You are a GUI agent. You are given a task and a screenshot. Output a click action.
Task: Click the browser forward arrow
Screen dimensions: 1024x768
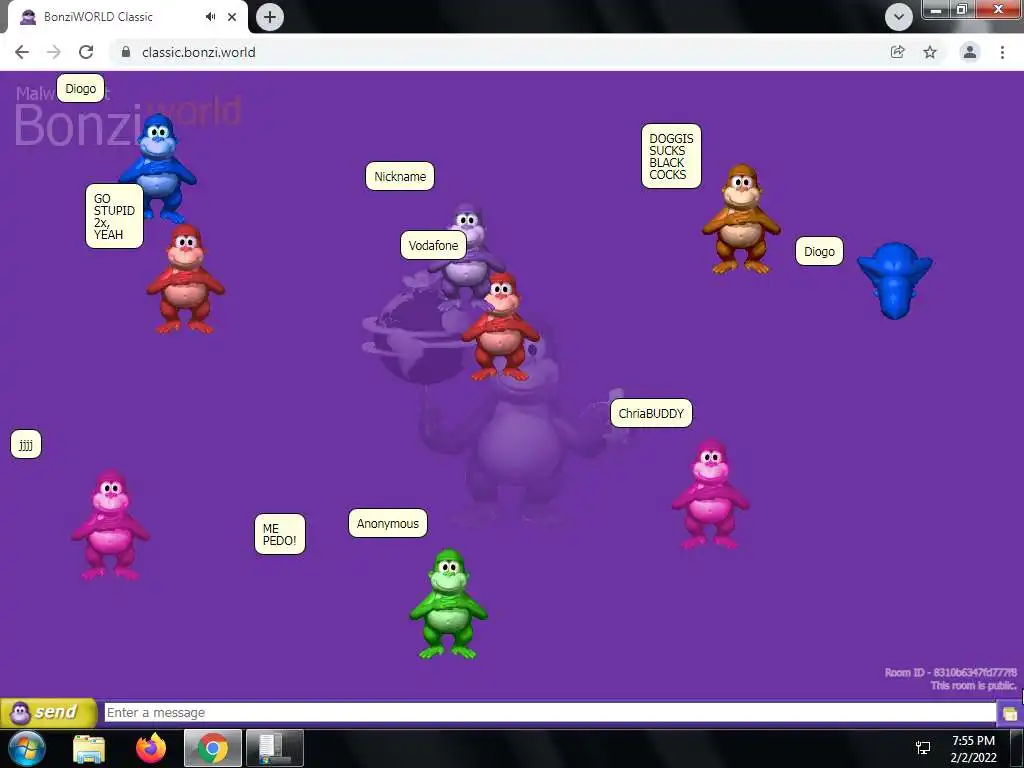coord(54,52)
